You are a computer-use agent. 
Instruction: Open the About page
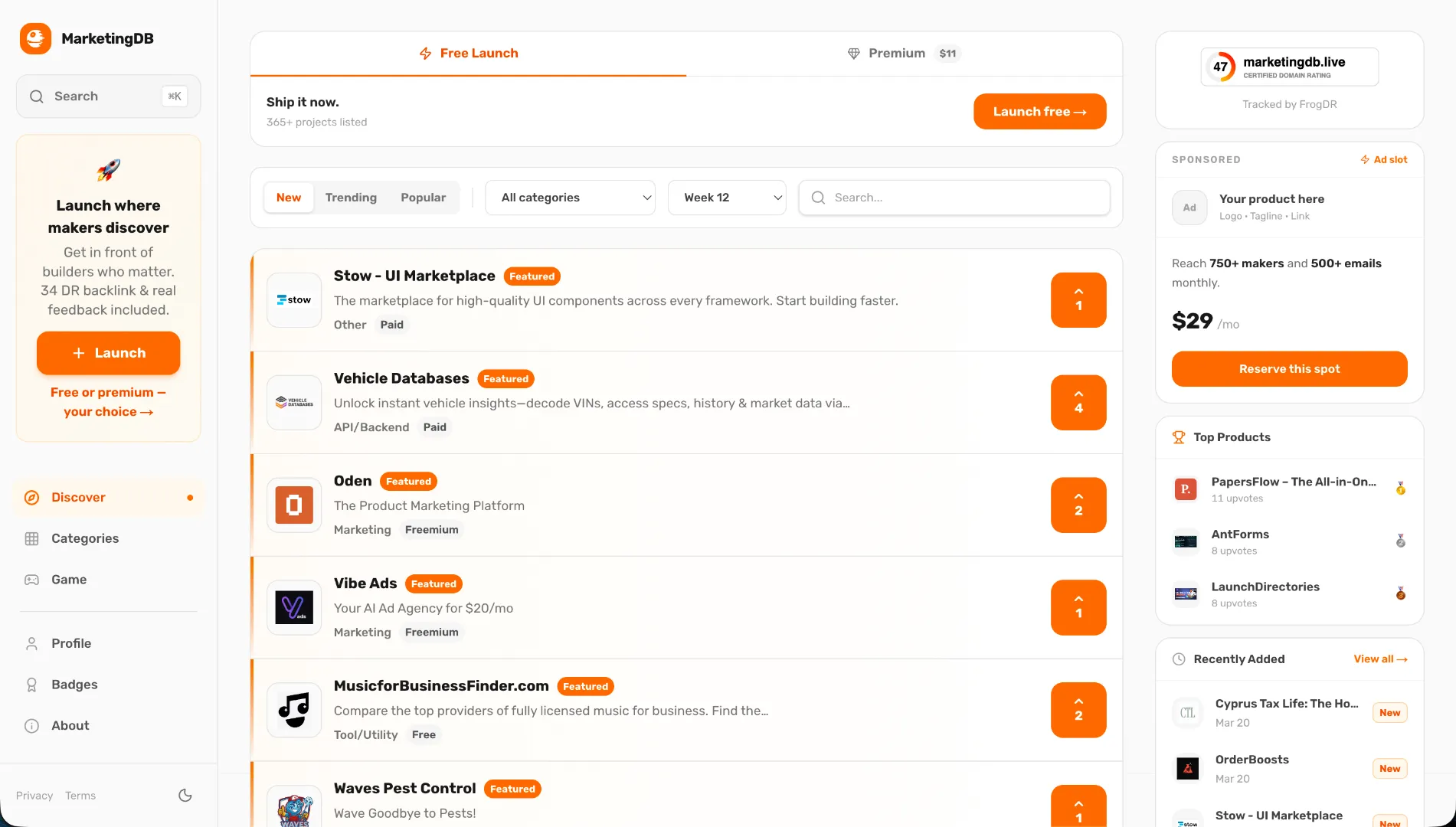pyautogui.click(x=70, y=725)
